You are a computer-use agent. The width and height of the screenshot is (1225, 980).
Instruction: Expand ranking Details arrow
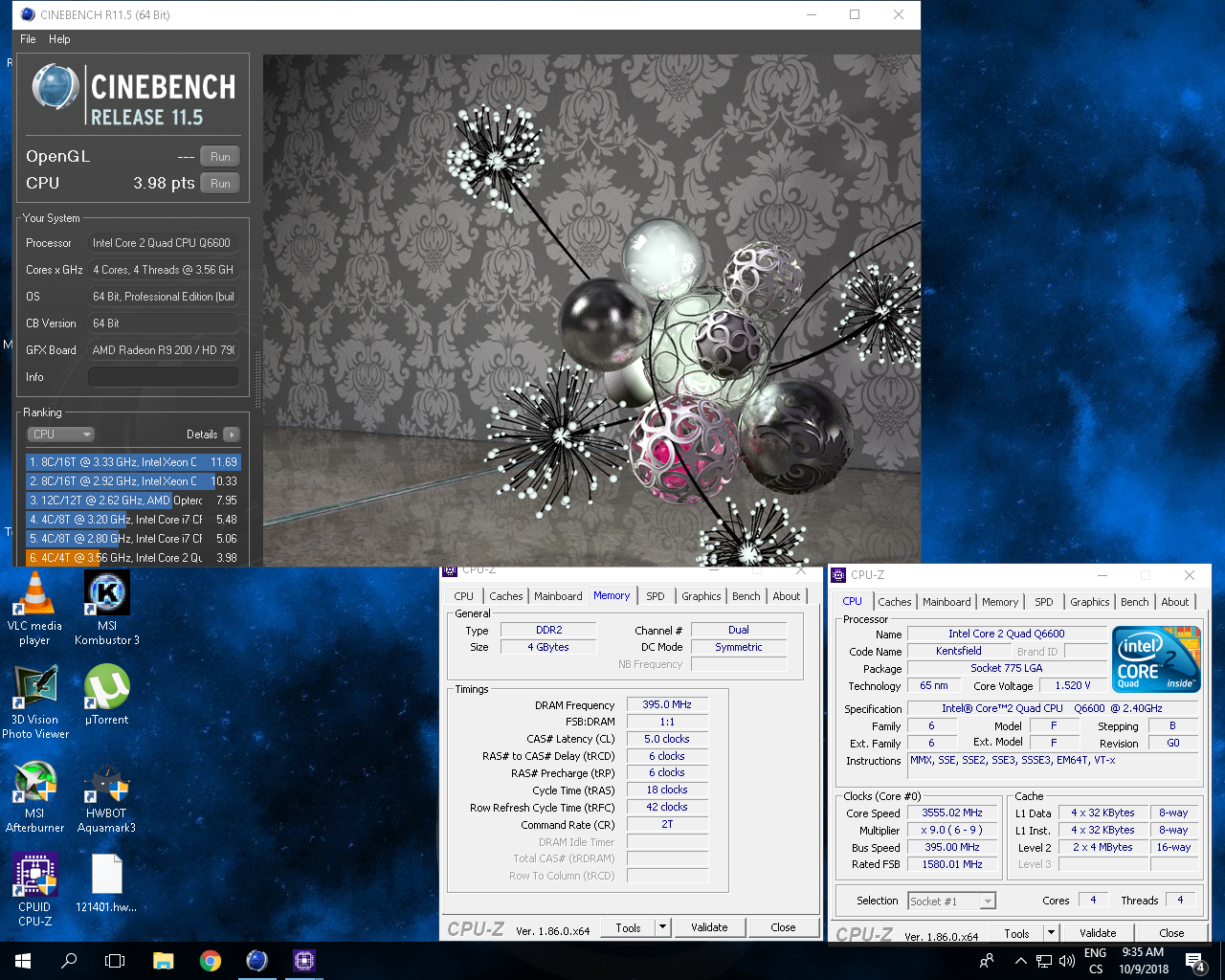click(231, 434)
